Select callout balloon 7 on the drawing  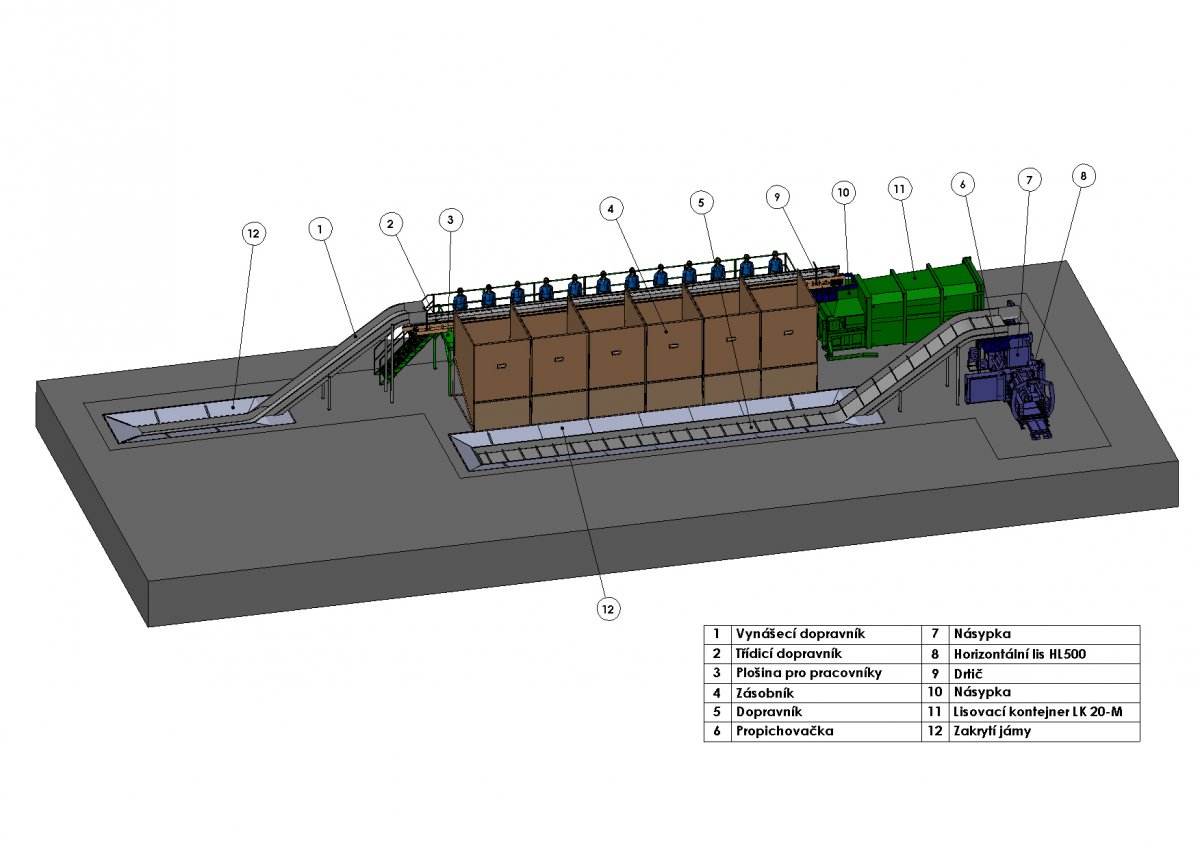pos(1029,180)
